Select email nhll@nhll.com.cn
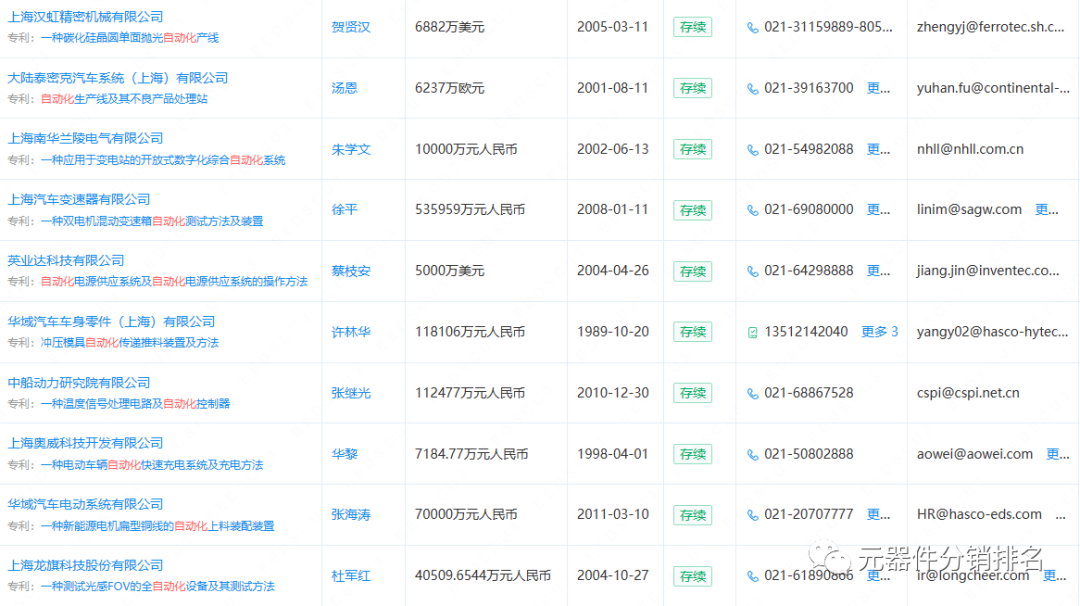Screen dimensions: 1080x606 (970, 149)
